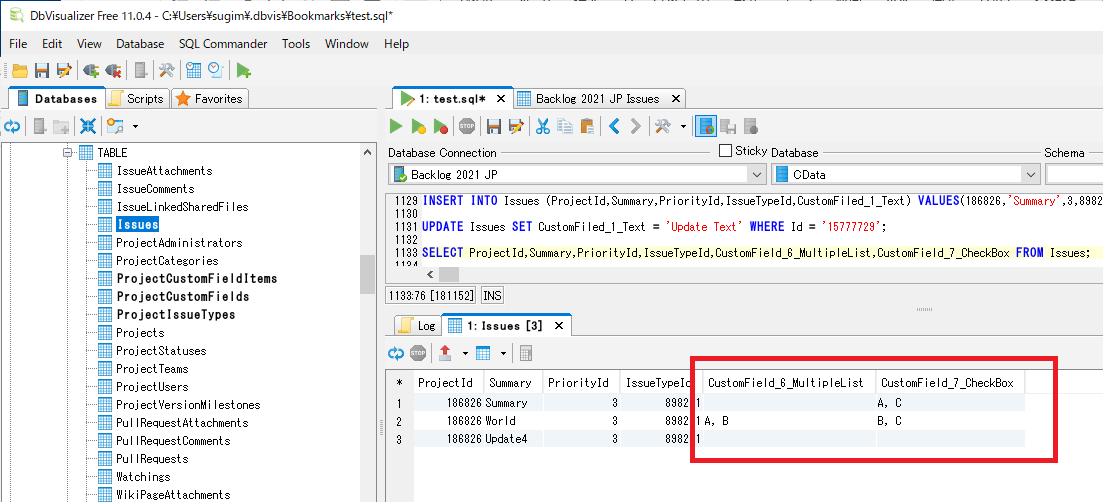Open the grid view mode dropdown arrow
Screen dimensions: 1103x502
[503, 353]
